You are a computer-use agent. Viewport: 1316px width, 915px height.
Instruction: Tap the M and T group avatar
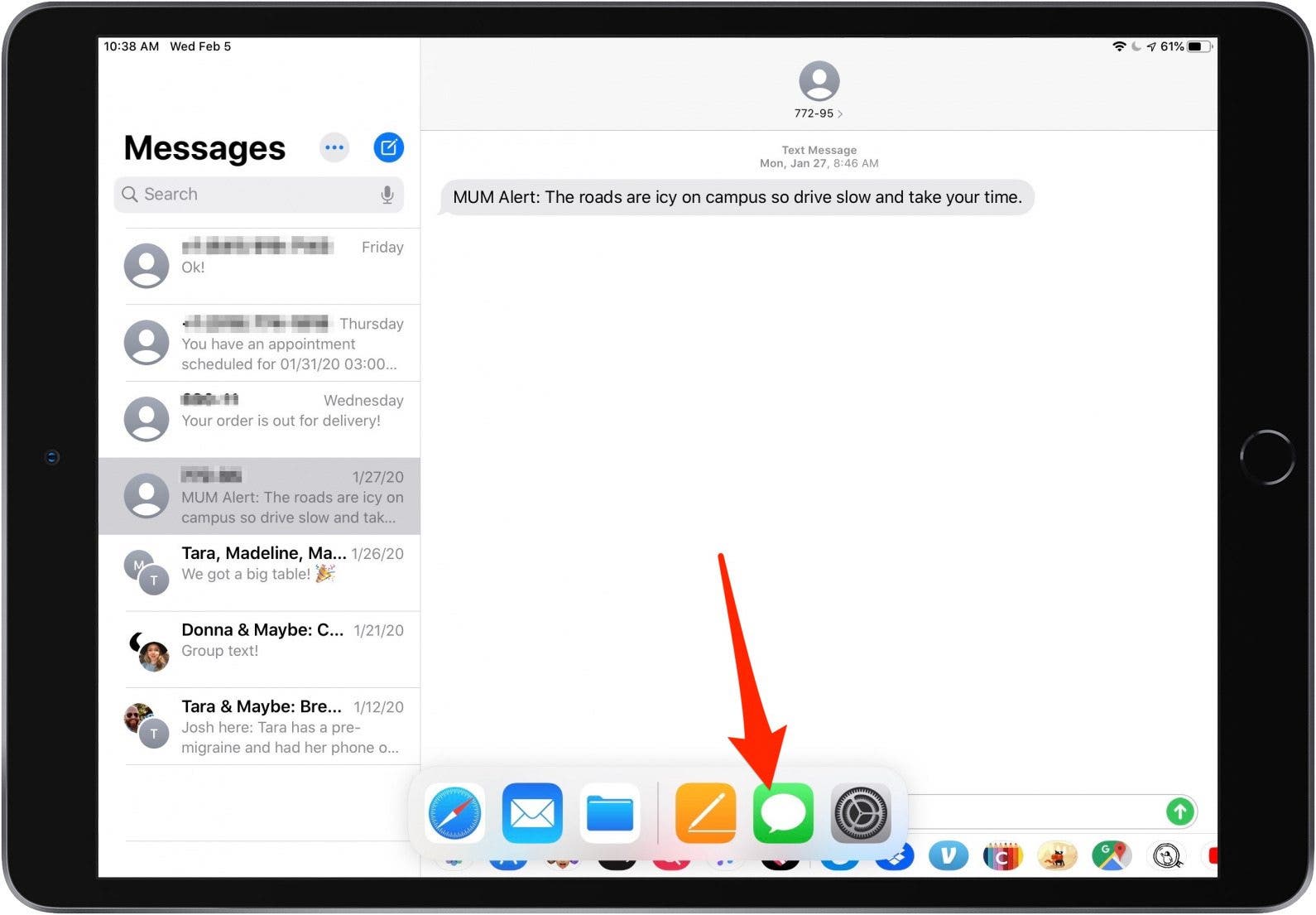coord(146,572)
